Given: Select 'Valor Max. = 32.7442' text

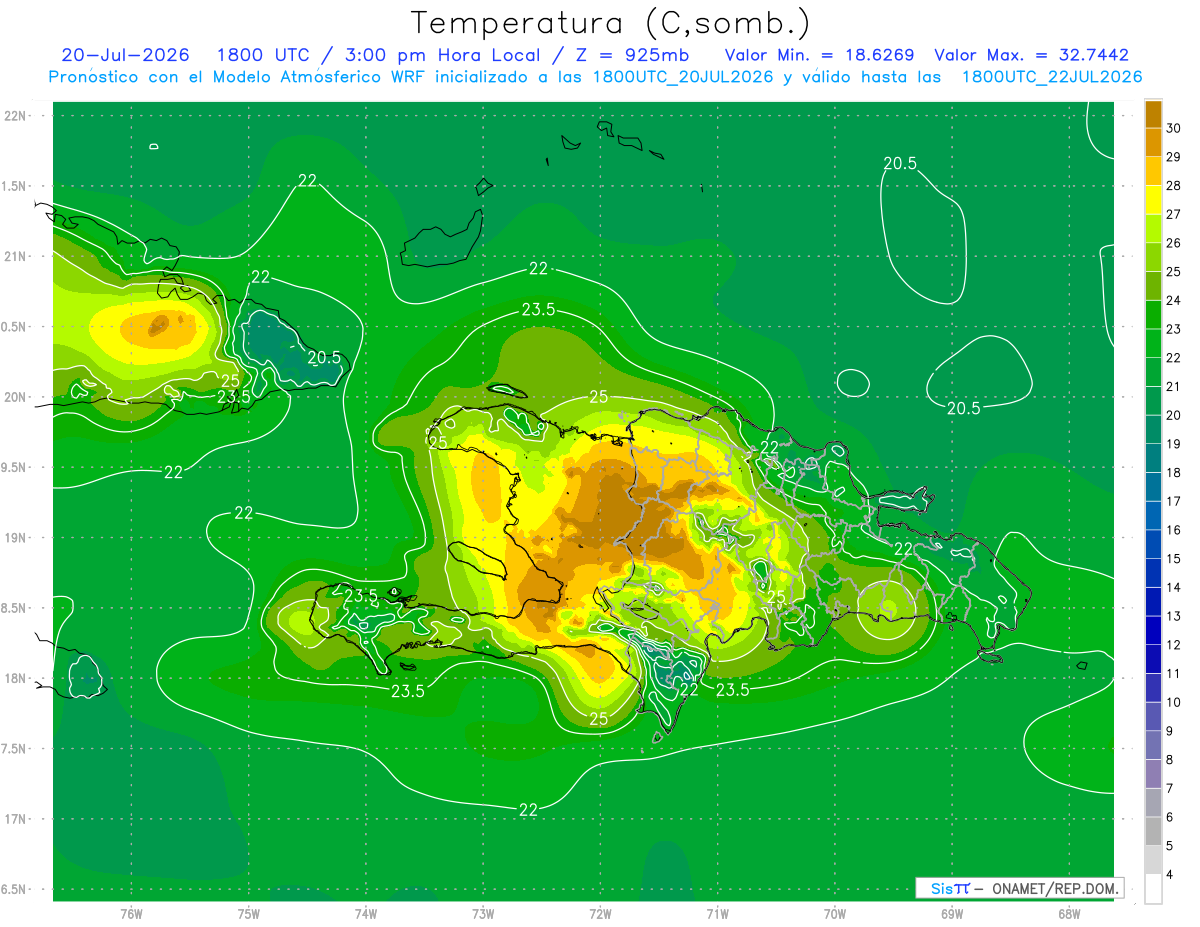Looking at the screenshot, I should pyautogui.click(x=1031, y=55).
